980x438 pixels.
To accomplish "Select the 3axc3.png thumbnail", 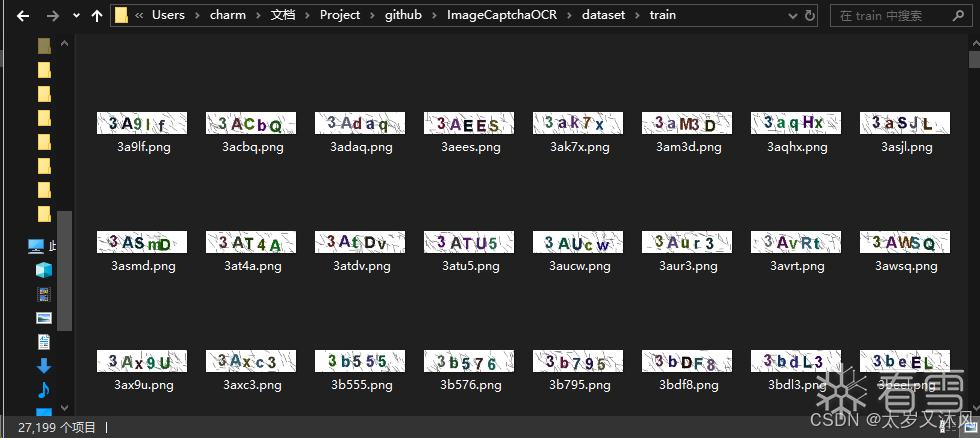I will click(251, 361).
